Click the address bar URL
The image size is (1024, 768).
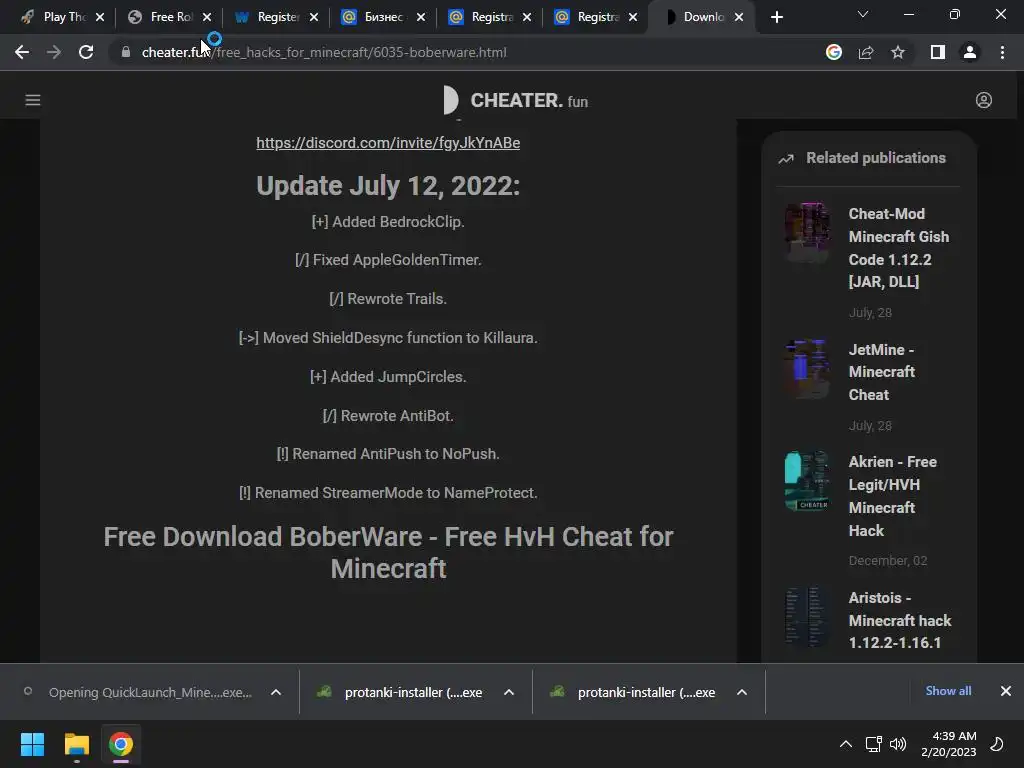tap(324, 52)
